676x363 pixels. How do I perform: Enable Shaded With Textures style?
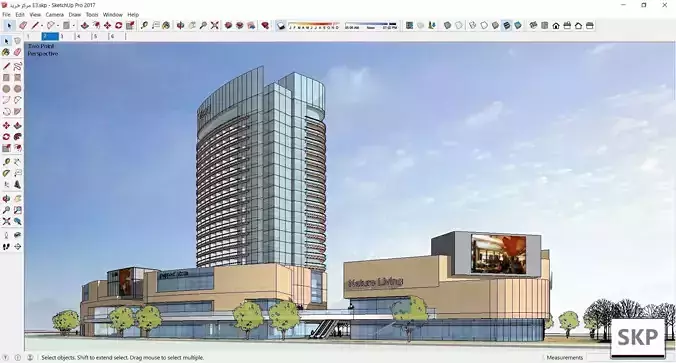point(506,26)
